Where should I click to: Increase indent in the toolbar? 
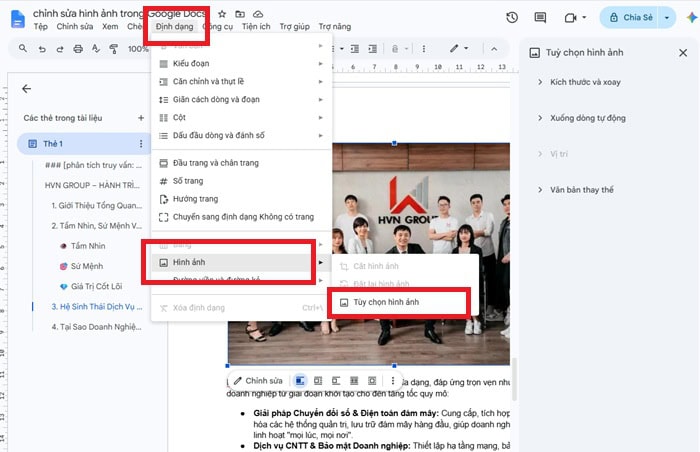tap(373, 49)
